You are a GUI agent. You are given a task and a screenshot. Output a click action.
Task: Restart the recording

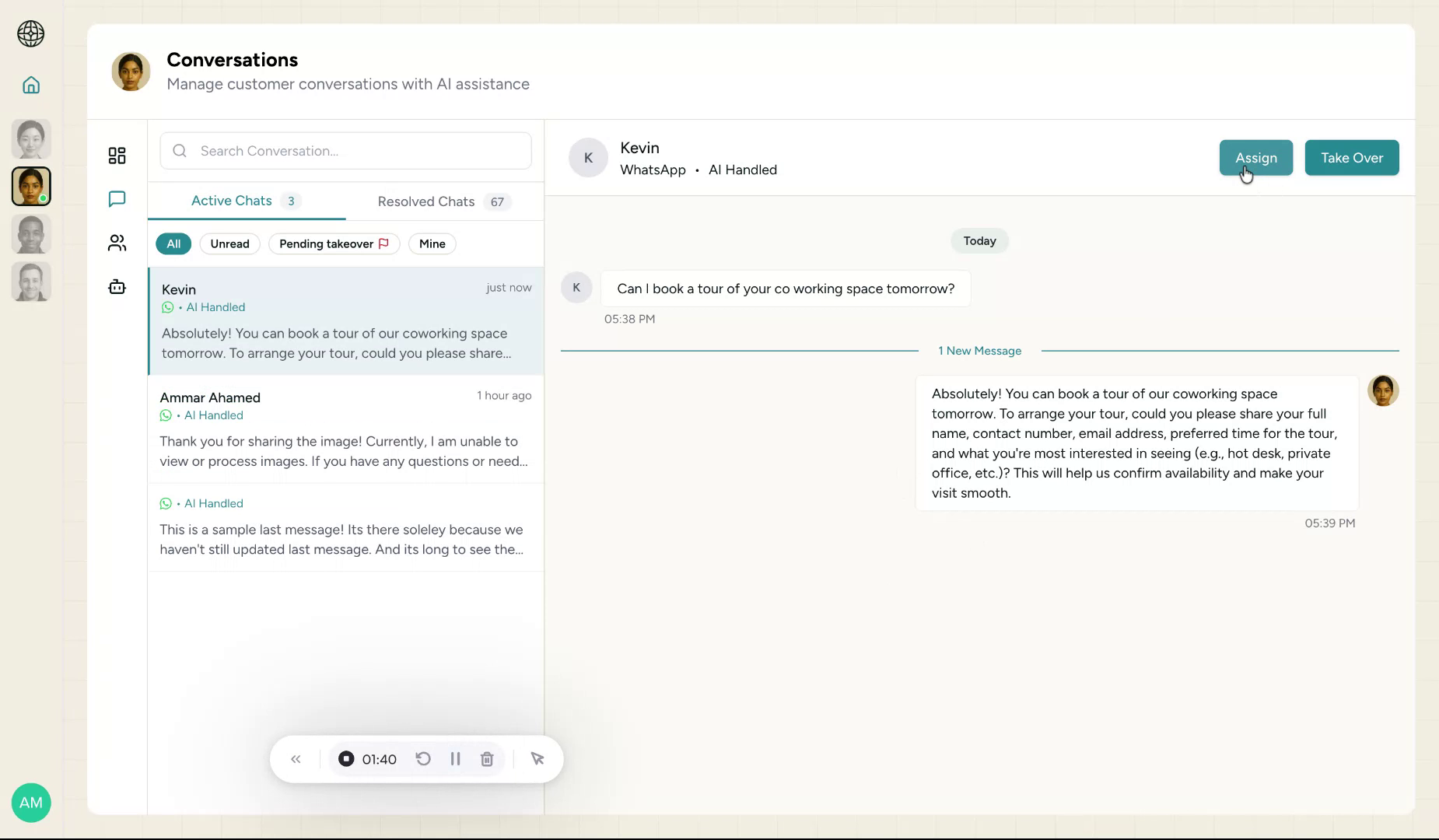tap(422, 758)
